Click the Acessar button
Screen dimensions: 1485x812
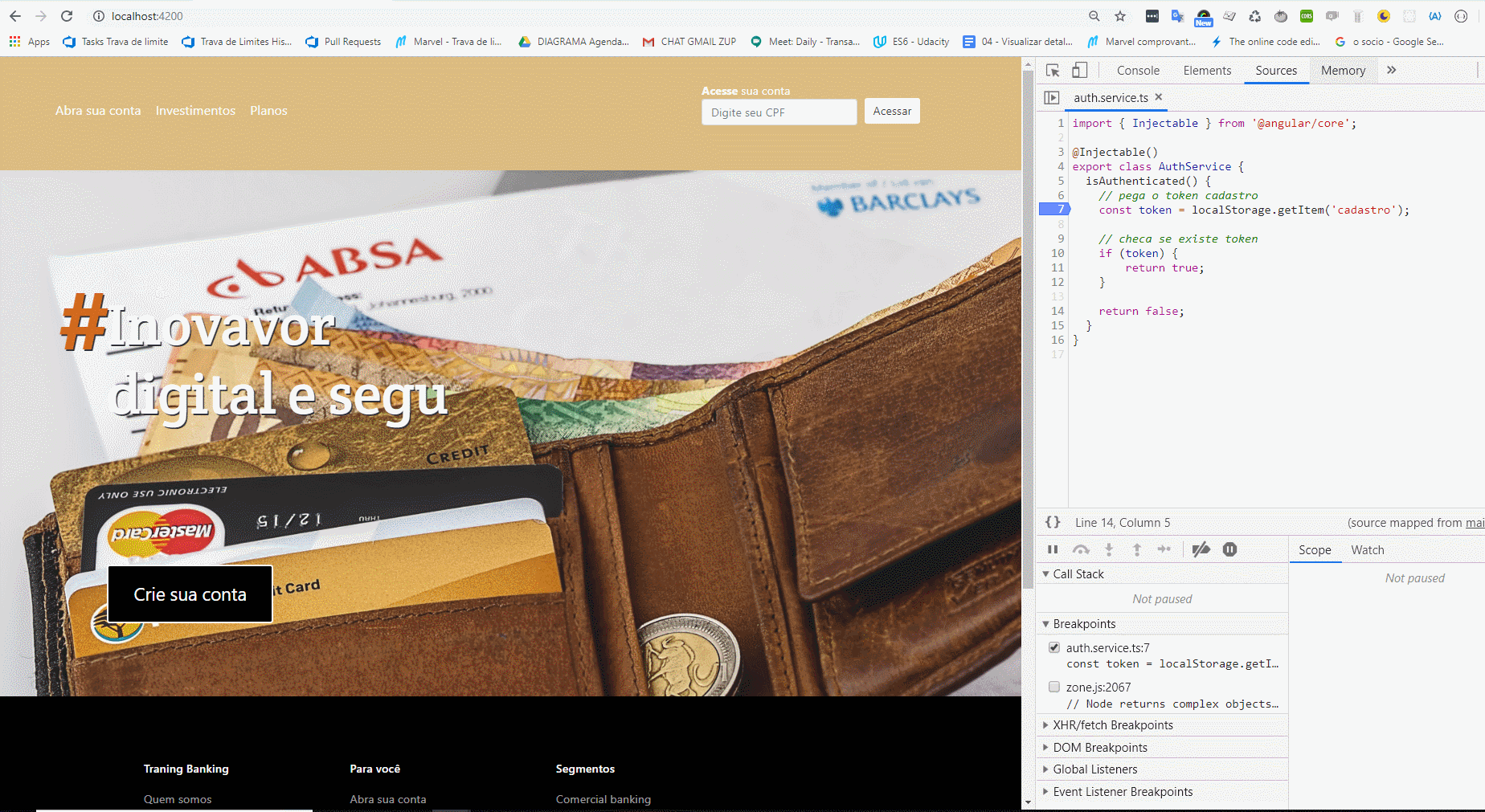[x=892, y=111]
